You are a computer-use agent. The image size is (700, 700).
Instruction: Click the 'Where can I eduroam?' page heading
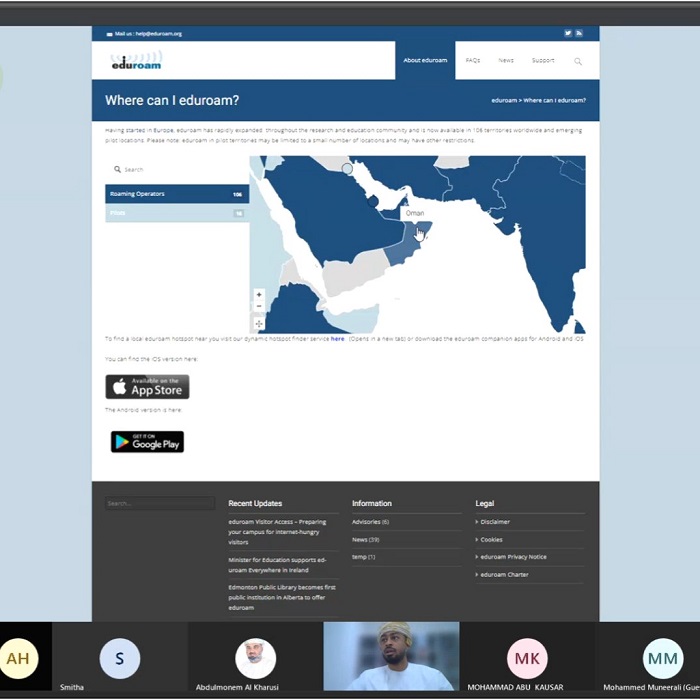tap(172, 100)
